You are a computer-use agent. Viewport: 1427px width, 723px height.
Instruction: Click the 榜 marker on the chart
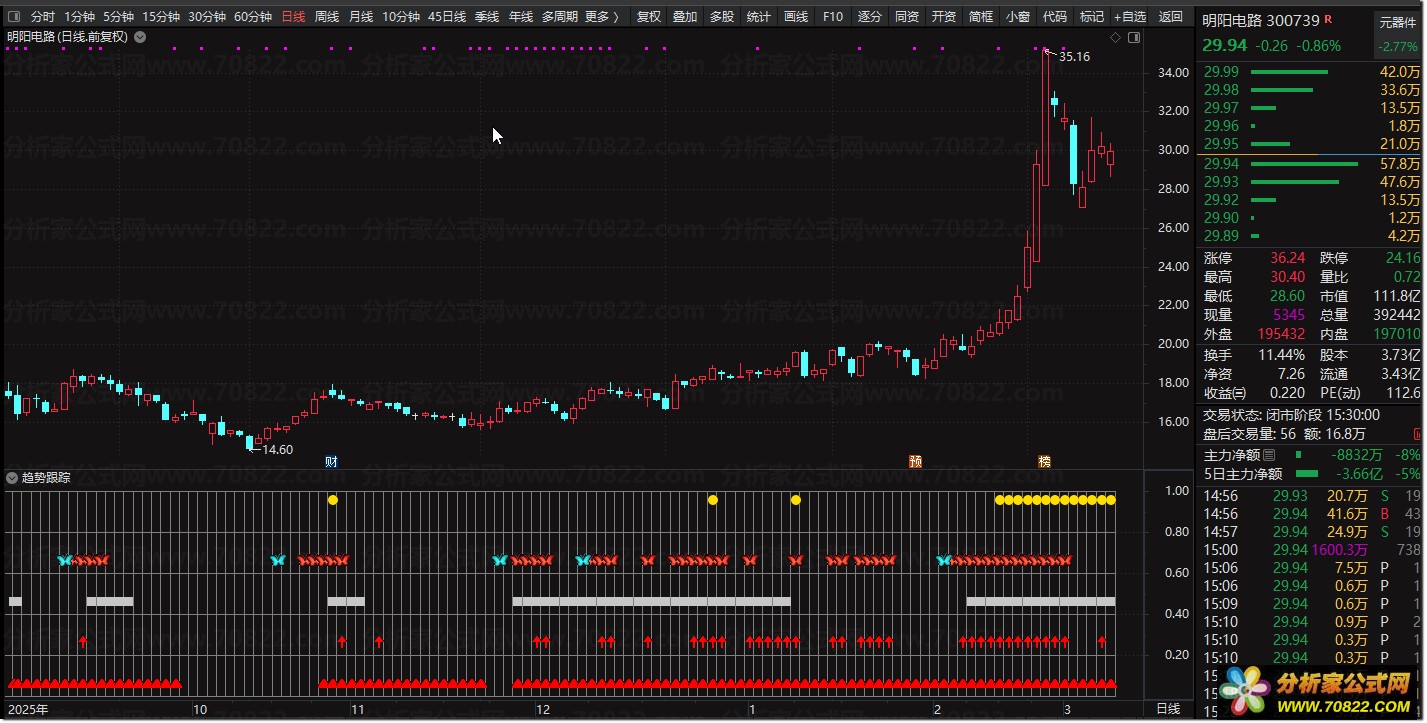click(x=1044, y=462)
